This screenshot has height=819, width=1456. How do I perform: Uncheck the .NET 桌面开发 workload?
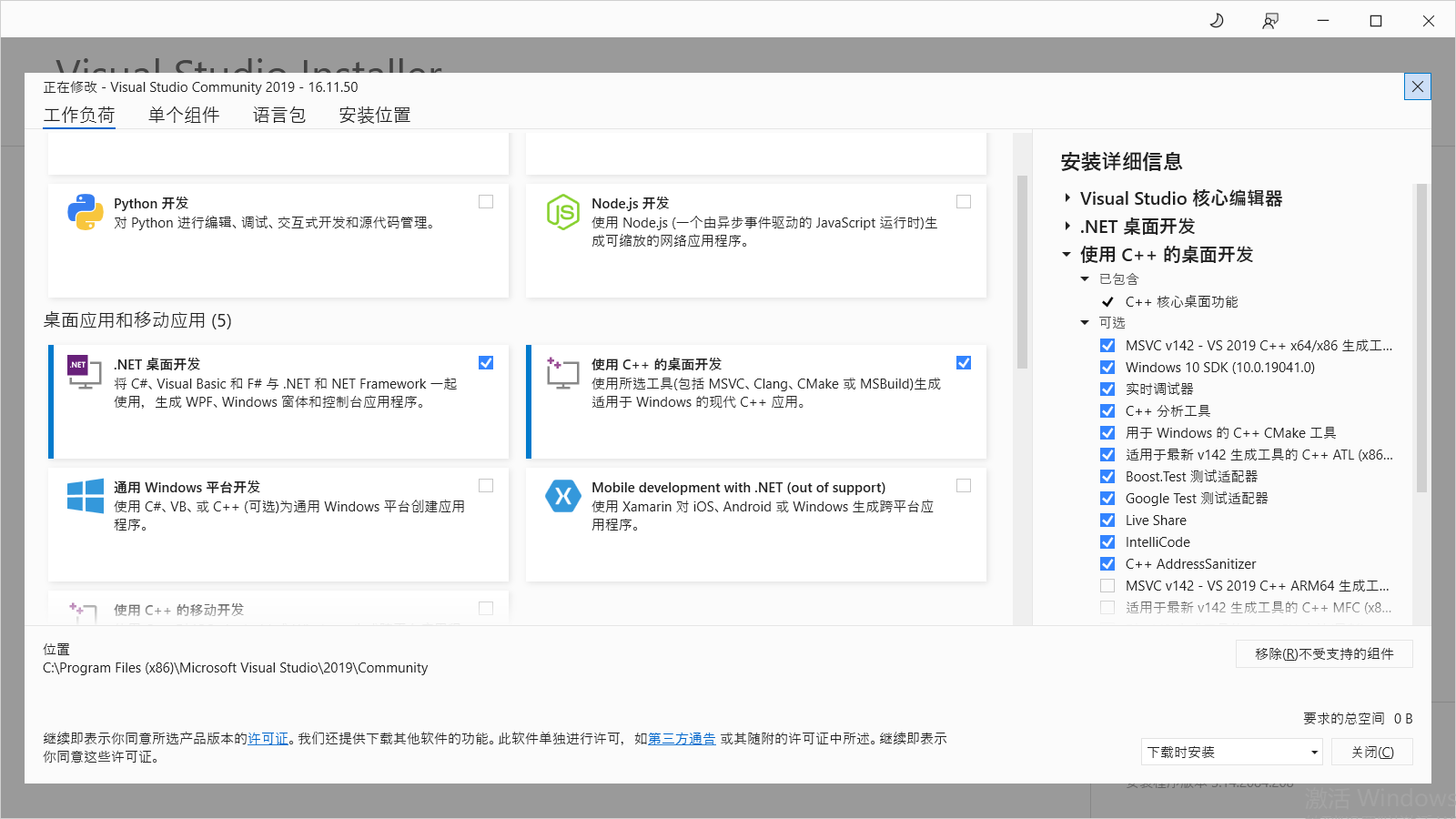486,362
